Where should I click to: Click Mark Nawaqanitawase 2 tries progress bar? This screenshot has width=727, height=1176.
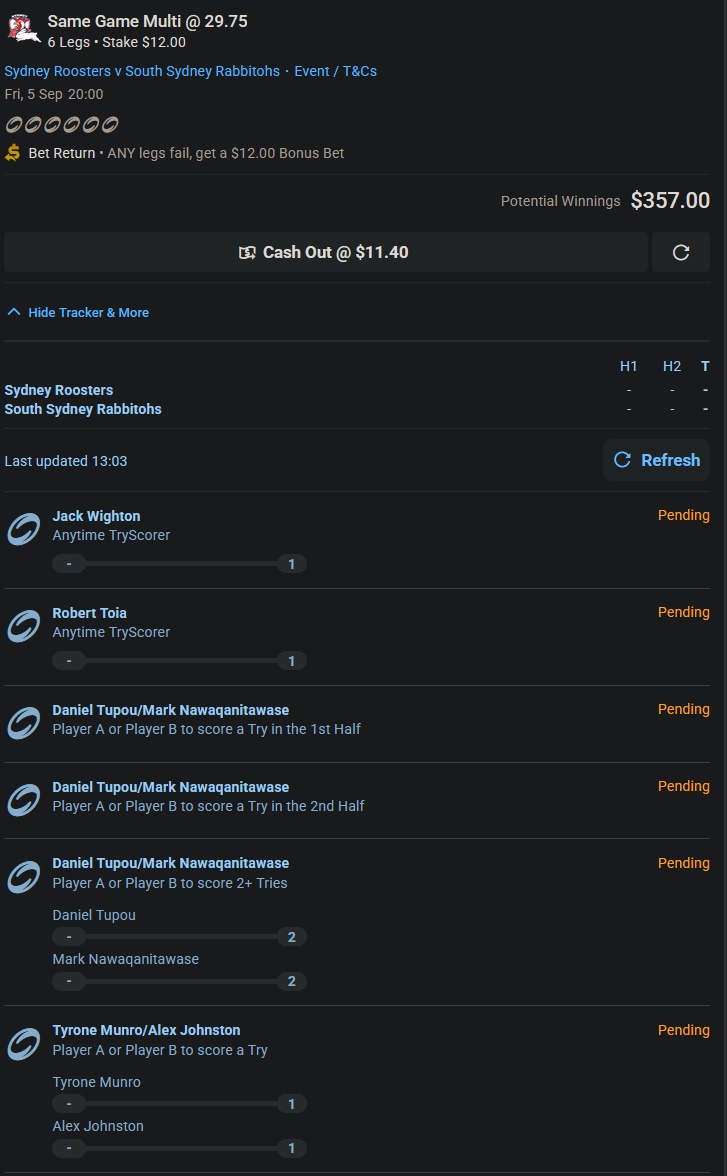pyautogui.click(x=179, y=981)
